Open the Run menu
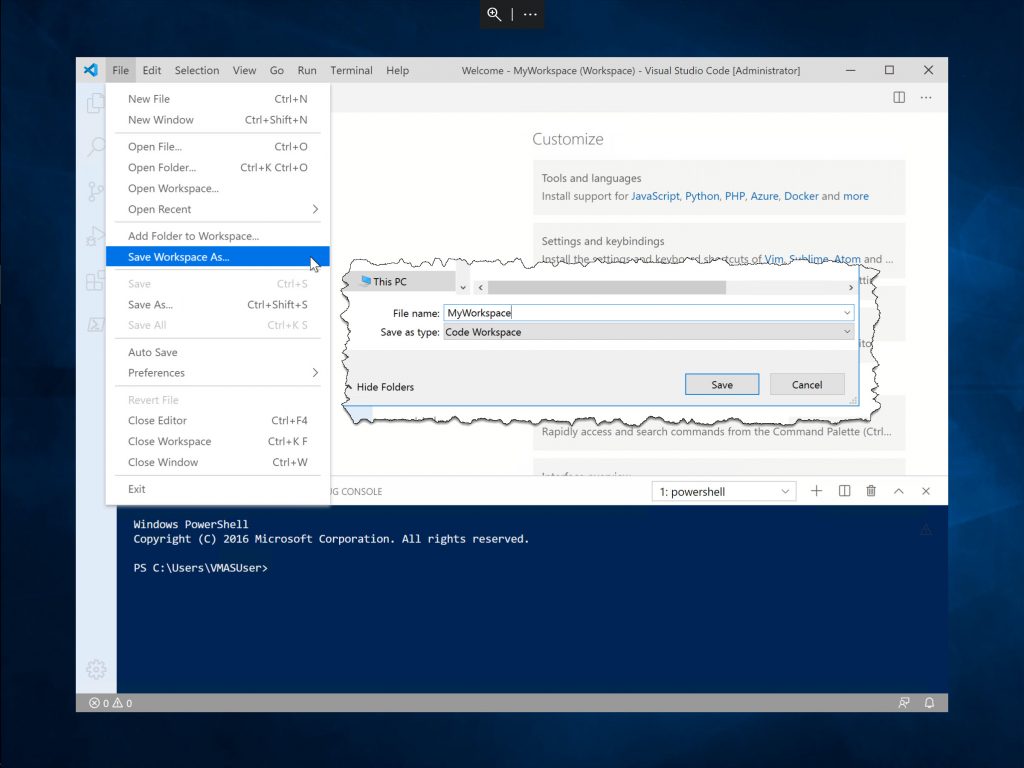The image size is (1024, 768). tap(307, 71)
